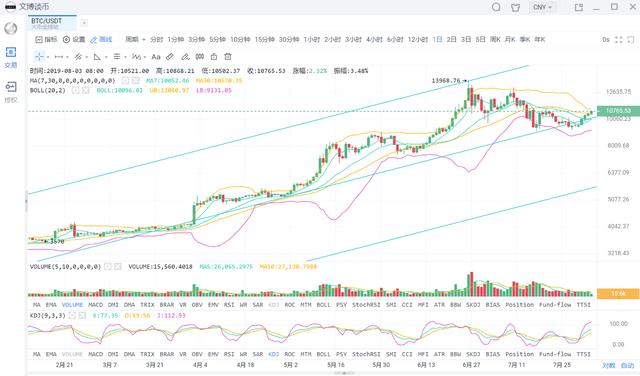Remove the BOLL indicator with its X box
Screen dimensions: 640x376
click(86, 90)
